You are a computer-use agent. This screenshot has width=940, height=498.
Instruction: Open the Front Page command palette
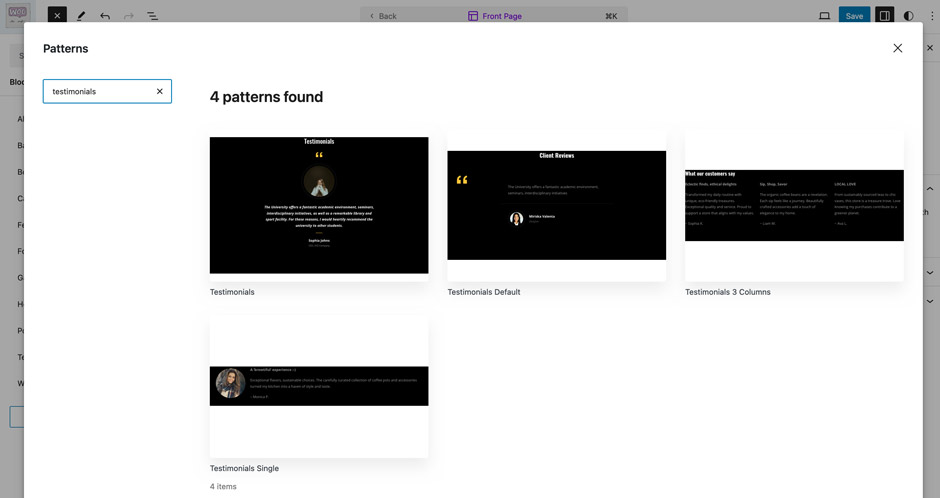pos(495,16)
